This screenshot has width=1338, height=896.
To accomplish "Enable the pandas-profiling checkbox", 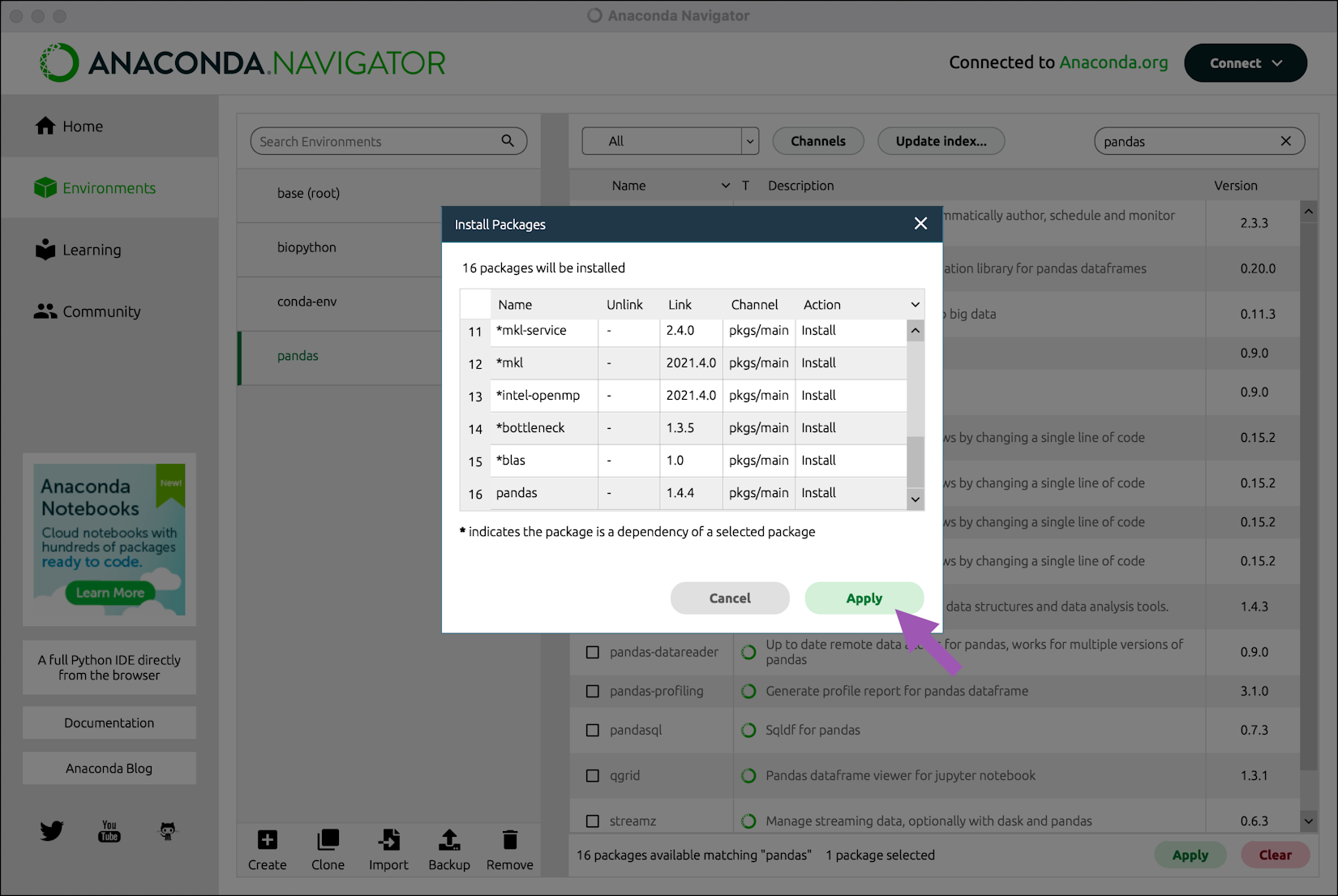I will point(592,691).
